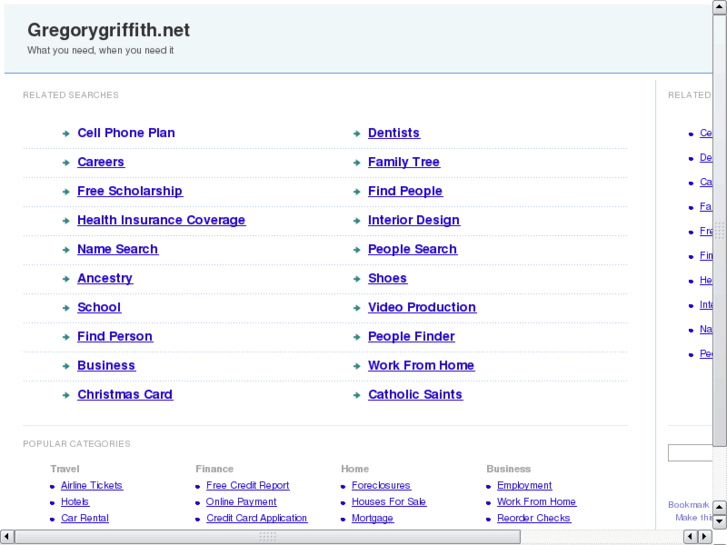727x545 pixels.
Task: Open Work From Home related search
Action: (421, 365)
